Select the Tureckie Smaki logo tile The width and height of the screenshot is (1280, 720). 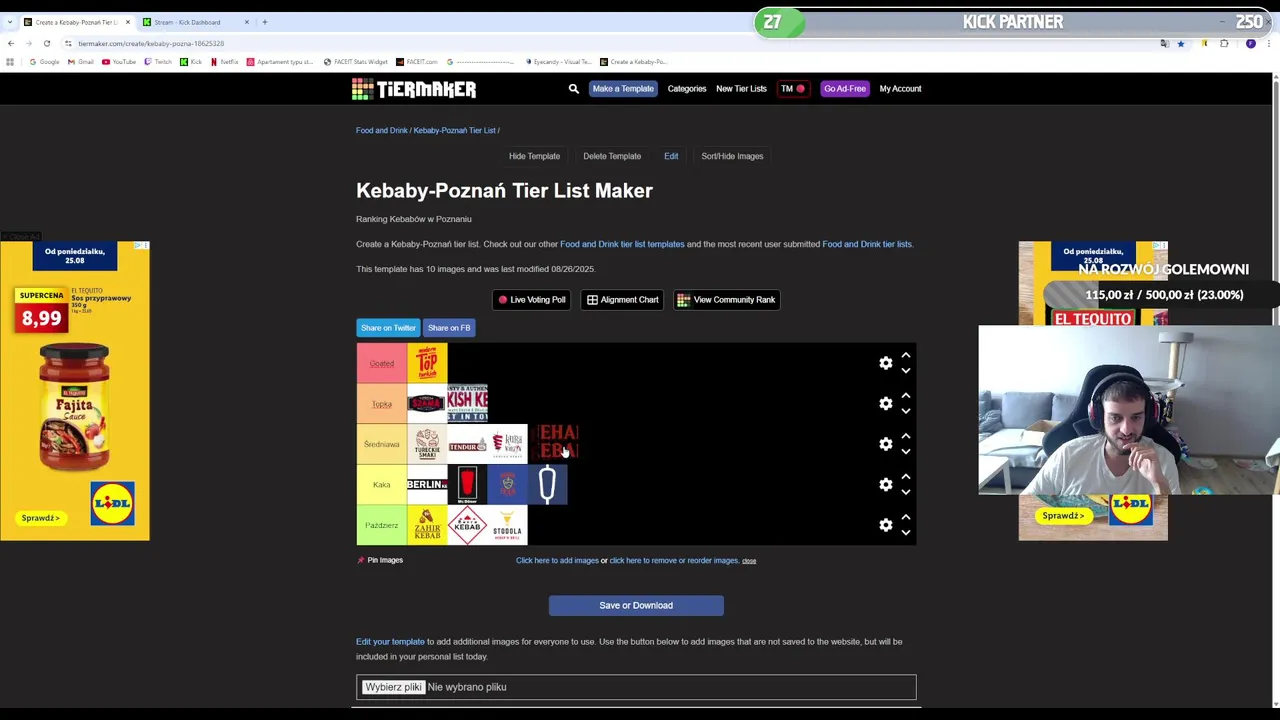pyautogui.click(x=427, y=444)
